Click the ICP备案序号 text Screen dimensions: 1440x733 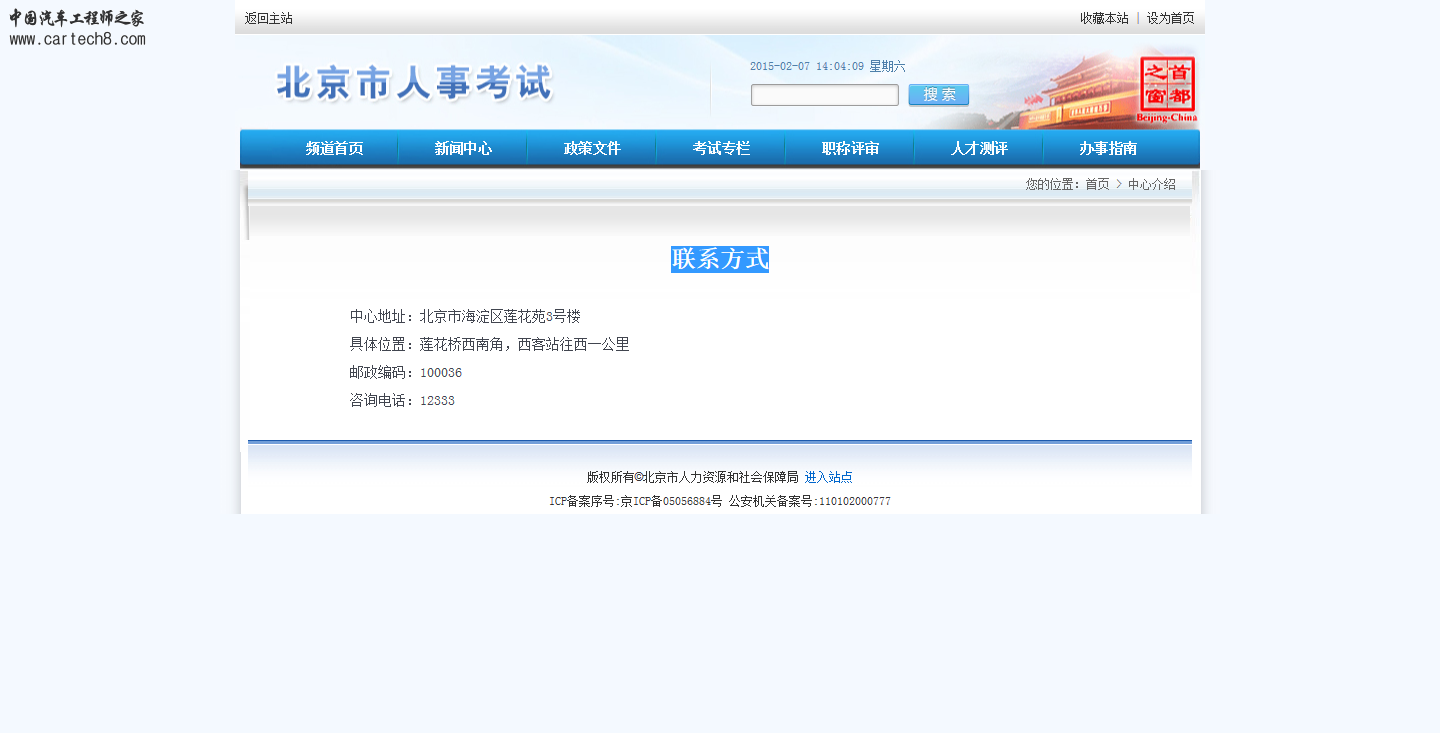tap(635, 501)
